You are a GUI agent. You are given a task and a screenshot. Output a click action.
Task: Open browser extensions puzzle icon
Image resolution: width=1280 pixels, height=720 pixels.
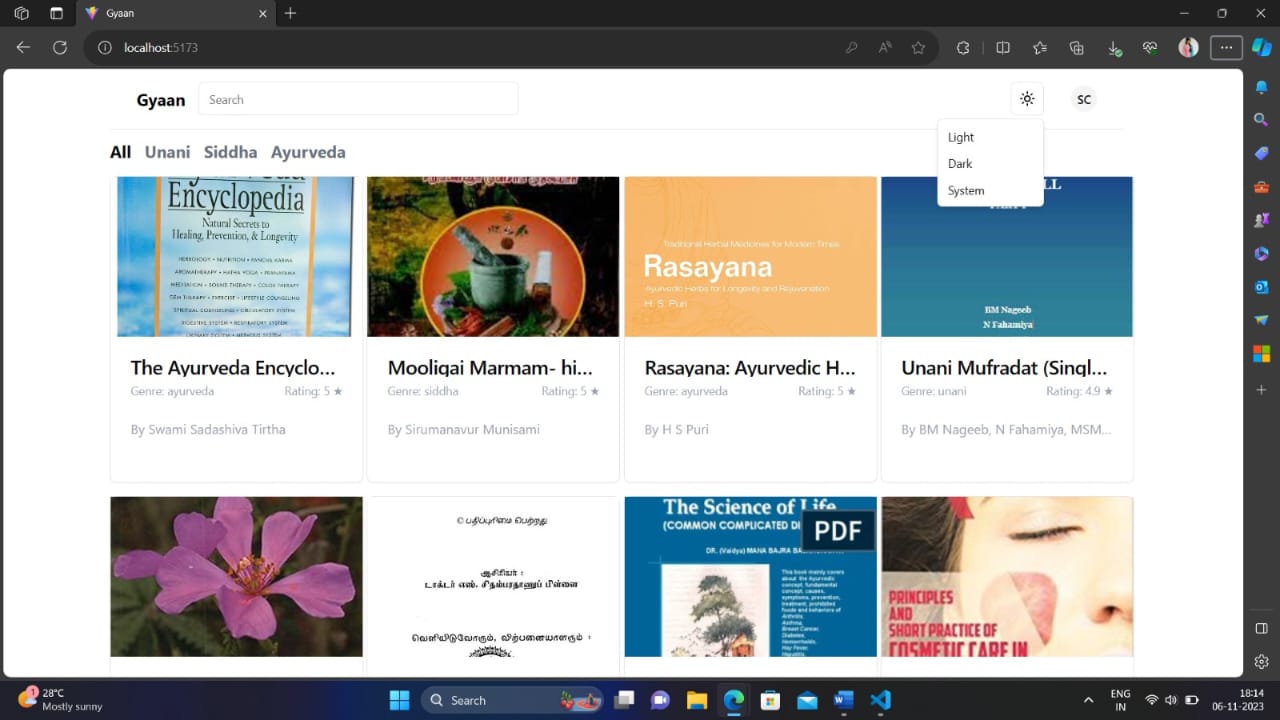pyautogui.click(x=963, y=47)
